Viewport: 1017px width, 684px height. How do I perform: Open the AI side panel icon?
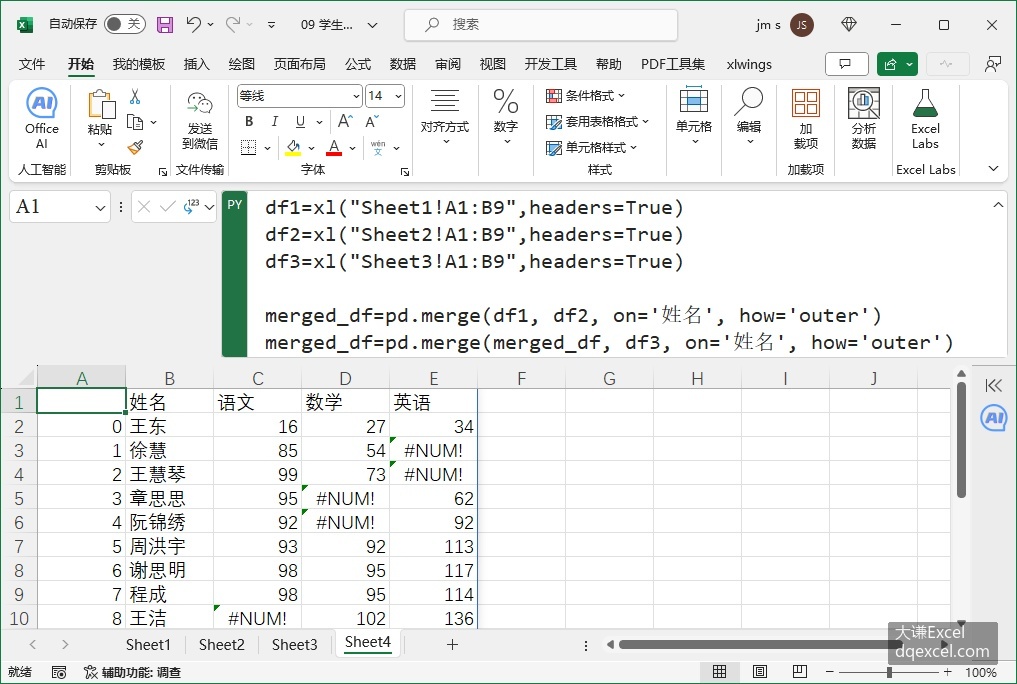point(994,418)
